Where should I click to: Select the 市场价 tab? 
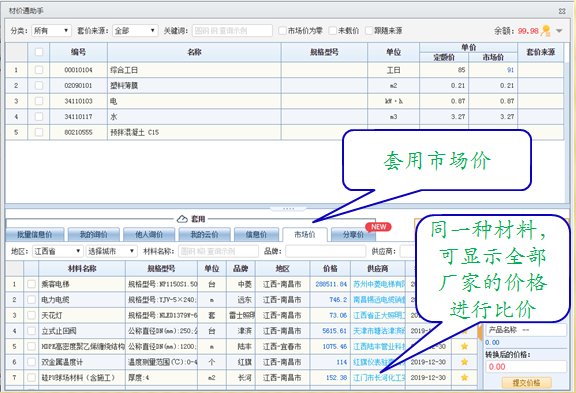[x=305, y=234]
